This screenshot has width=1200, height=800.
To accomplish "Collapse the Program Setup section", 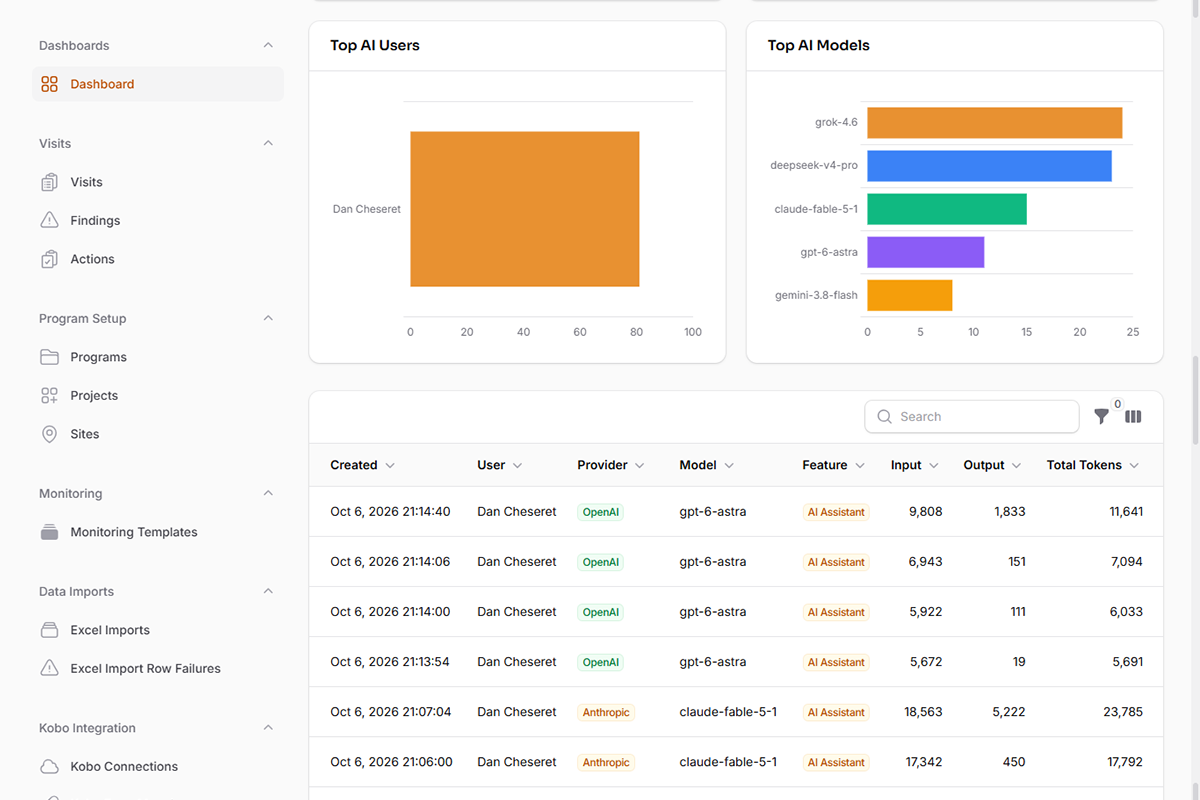I will pos(268,319).
